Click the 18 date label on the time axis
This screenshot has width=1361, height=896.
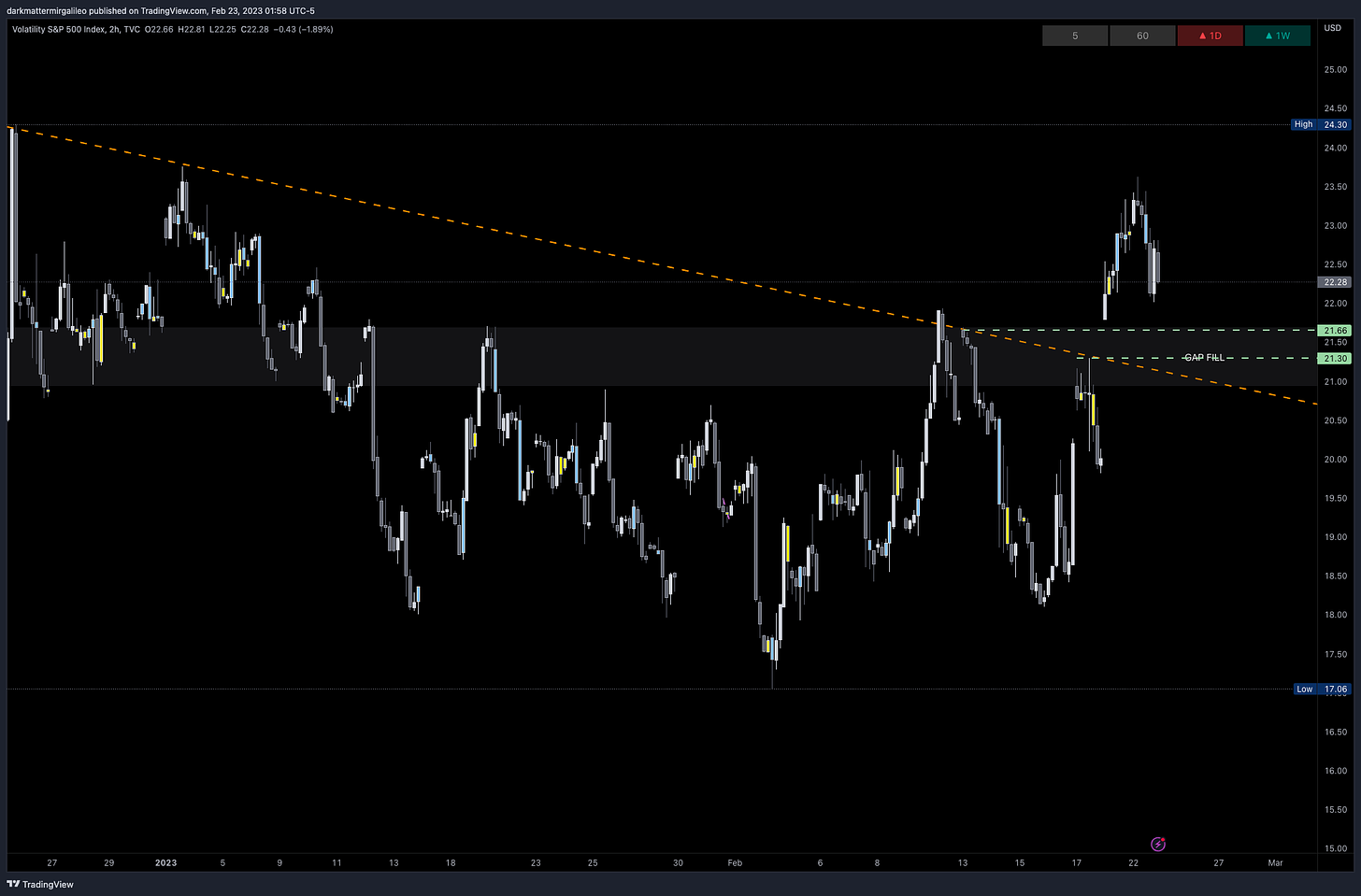(x=451, y=862)
